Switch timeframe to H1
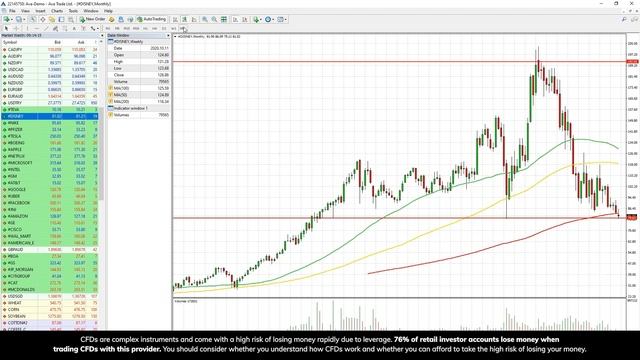640x360 pixels. pyautogui.click(x=145, y=28)
